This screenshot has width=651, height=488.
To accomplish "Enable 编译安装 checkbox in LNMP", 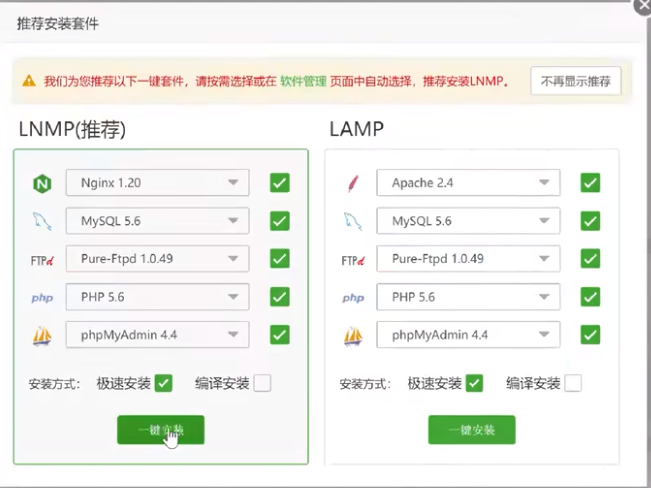I will 262,383.
